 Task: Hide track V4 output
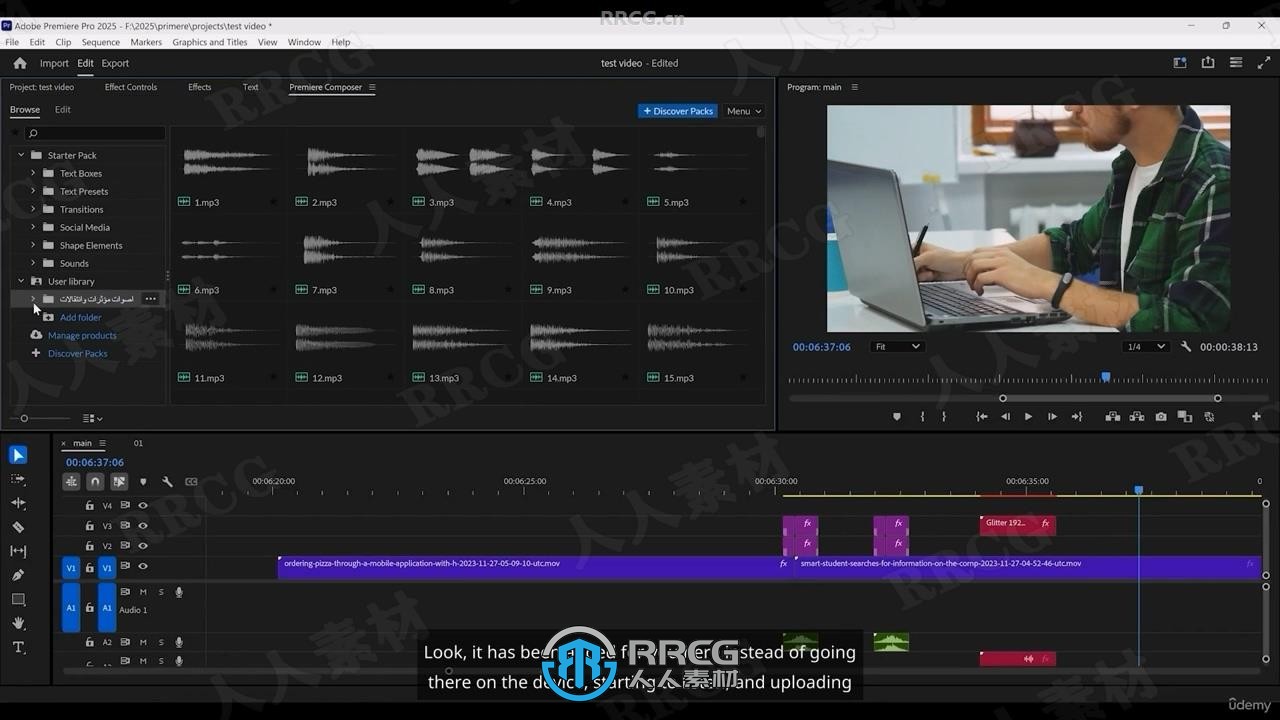pyautogui.click(x=143, y=506)
